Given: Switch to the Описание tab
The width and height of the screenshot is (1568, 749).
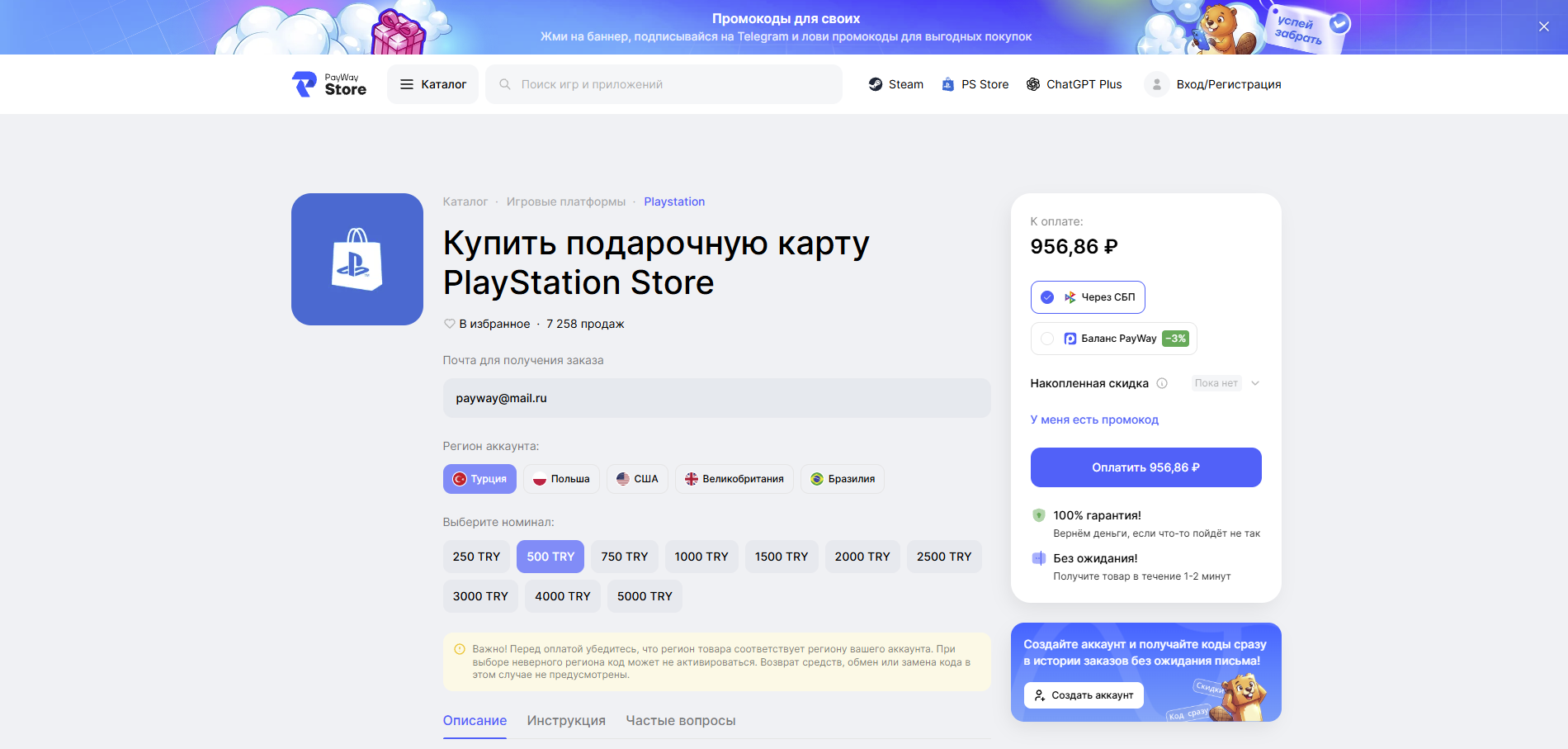Looking at the screenshot, I should [475, 721].
